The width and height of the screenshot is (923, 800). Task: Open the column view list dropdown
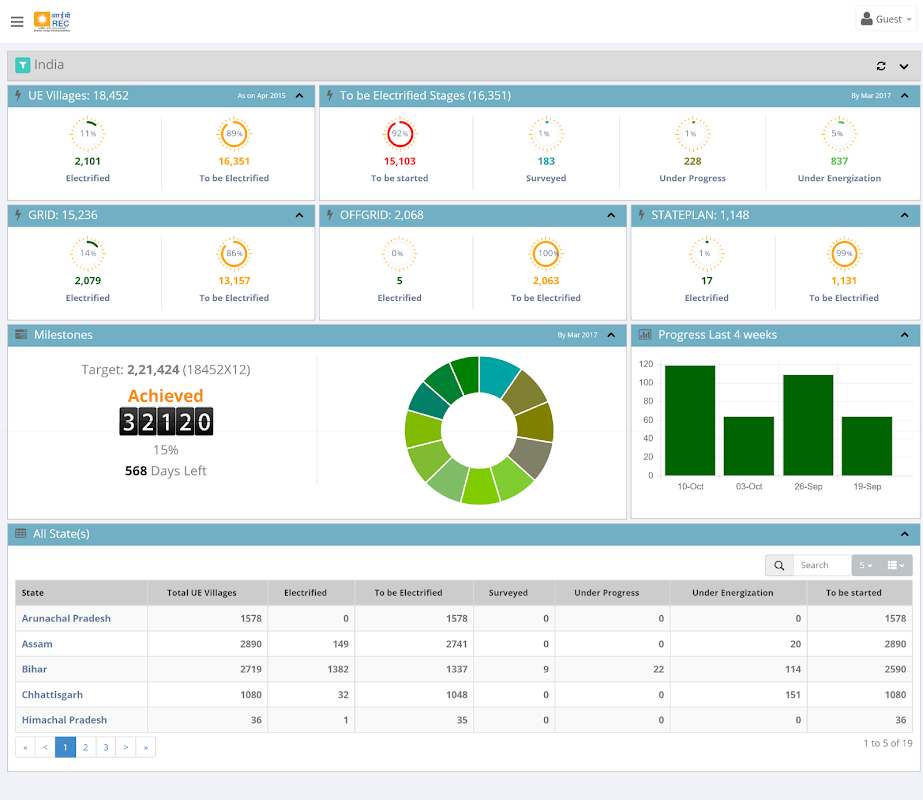coord(897,566)
